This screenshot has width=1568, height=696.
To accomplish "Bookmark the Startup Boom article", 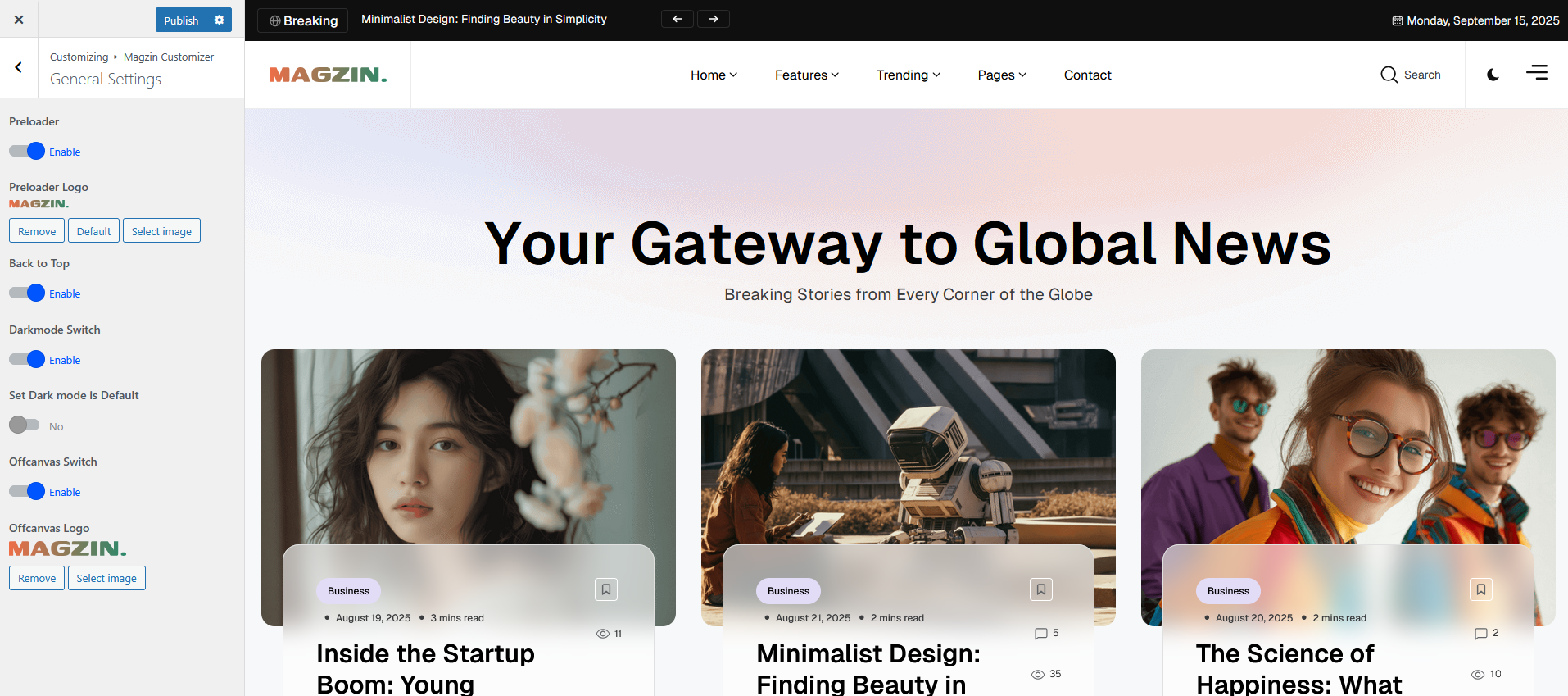I will click(x=606, y=589).
